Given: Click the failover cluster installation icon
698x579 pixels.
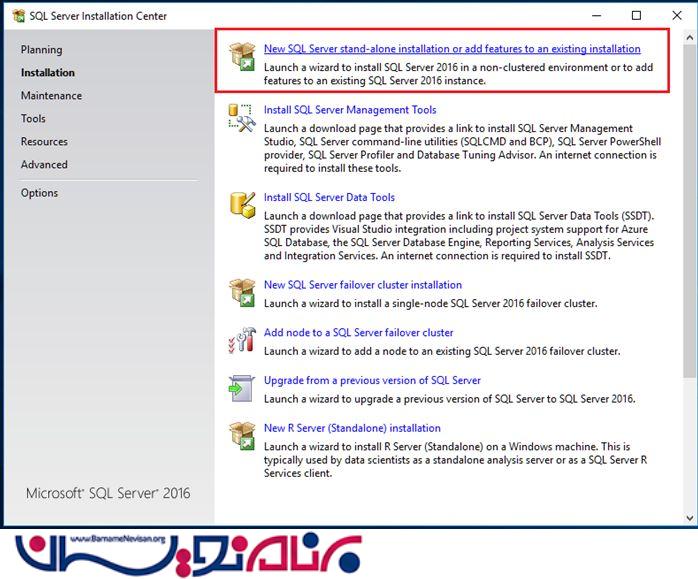Looking at the screenshot, I should click(242, 293).
